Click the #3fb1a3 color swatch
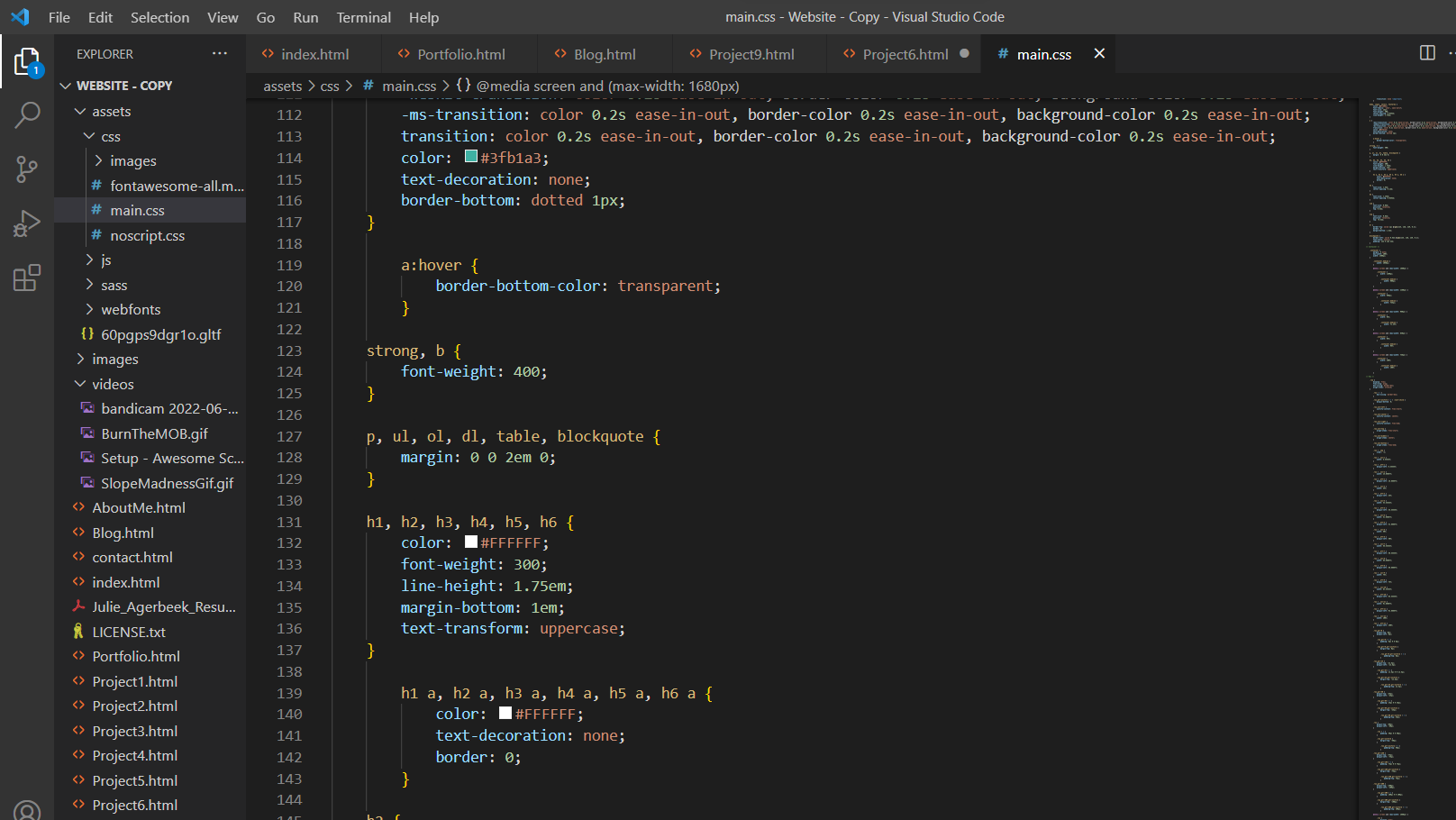Screen dimensions: 1456x820 click(470, 157)
